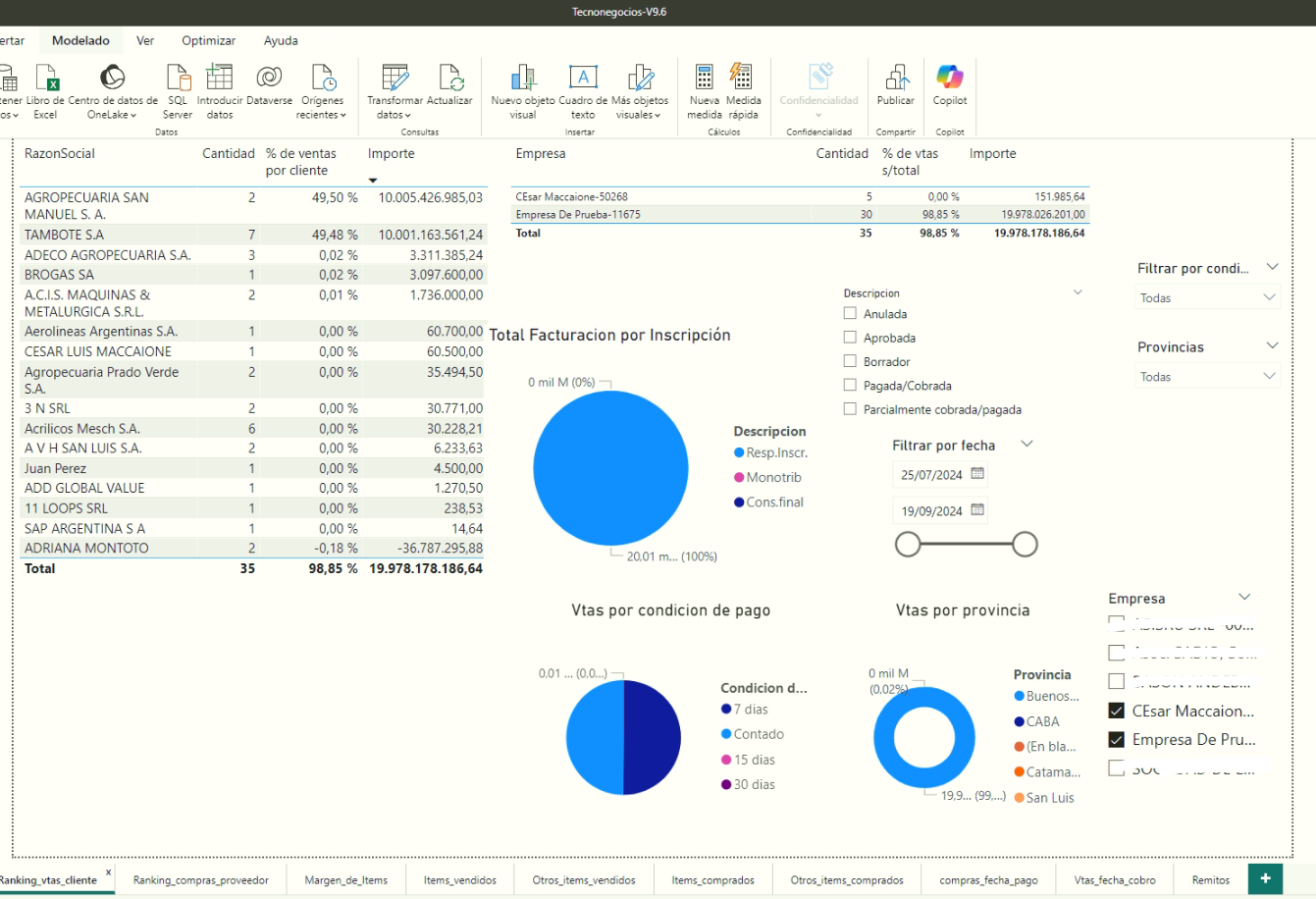Screen dimensions: 1316x899
Task: Enable the Pagada/Cobrada filter checkbox
Action: (x=850, y=386)
